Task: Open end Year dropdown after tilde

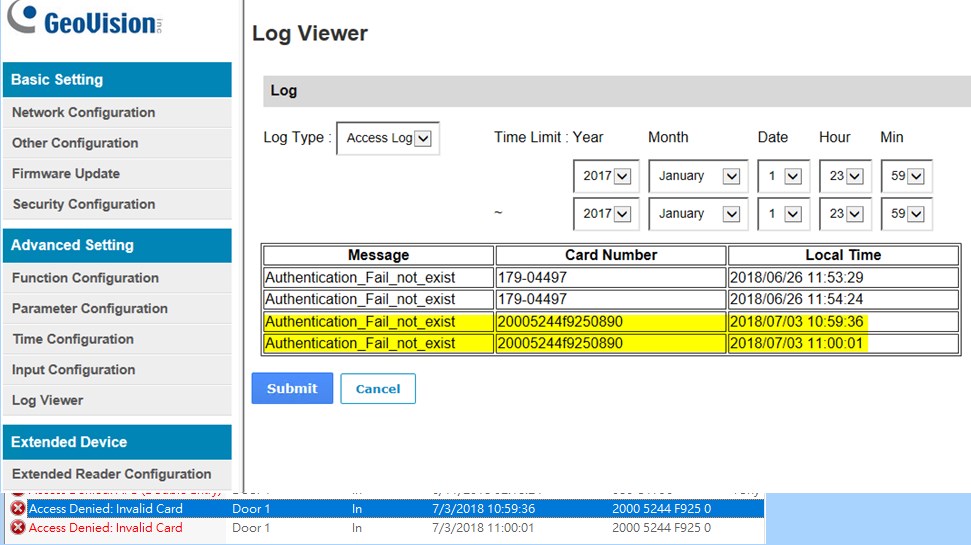Action: (606, 214)
